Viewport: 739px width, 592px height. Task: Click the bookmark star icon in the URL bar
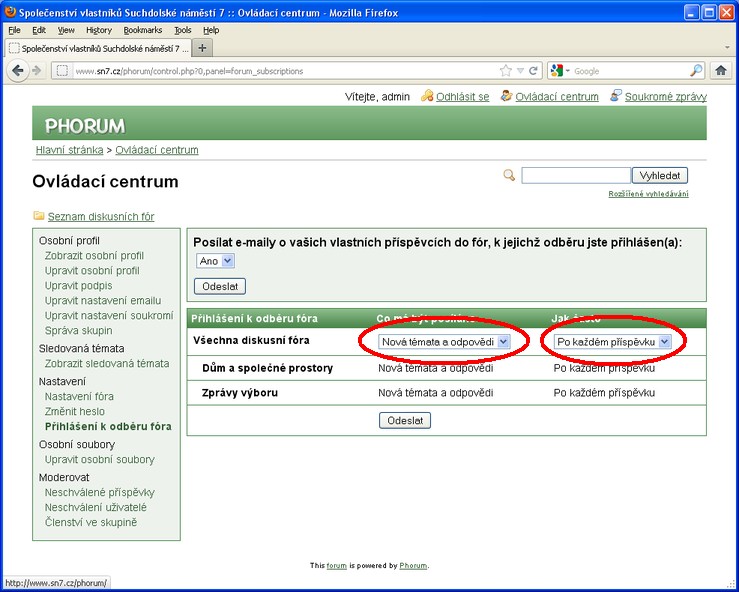coord(507,71)
